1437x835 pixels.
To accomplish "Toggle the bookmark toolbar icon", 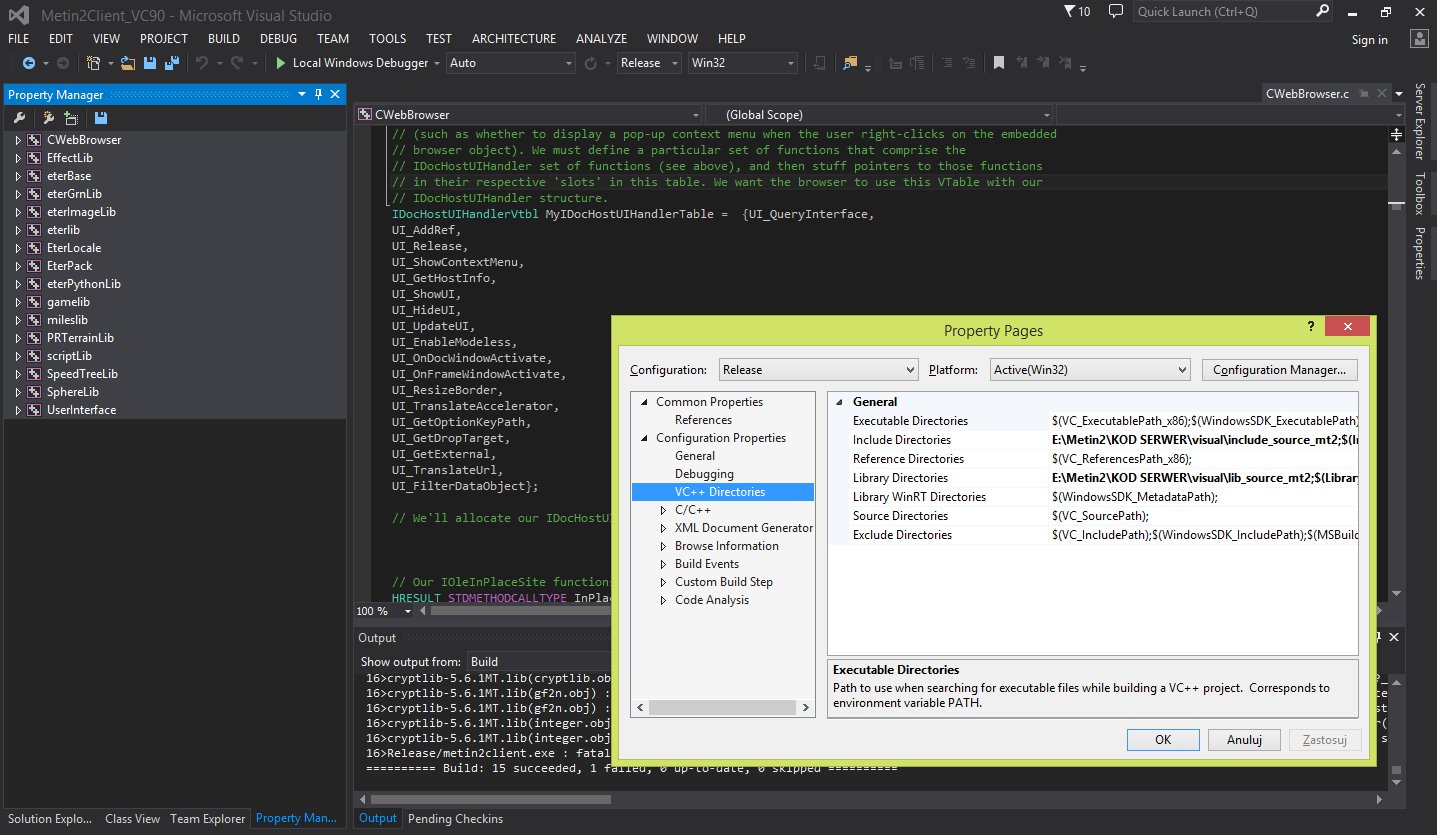I will click(x=998, y=63).
